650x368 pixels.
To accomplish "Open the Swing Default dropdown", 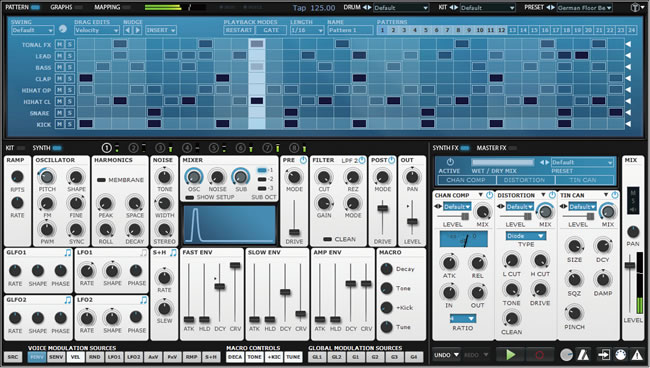I will tap(32, 30).
